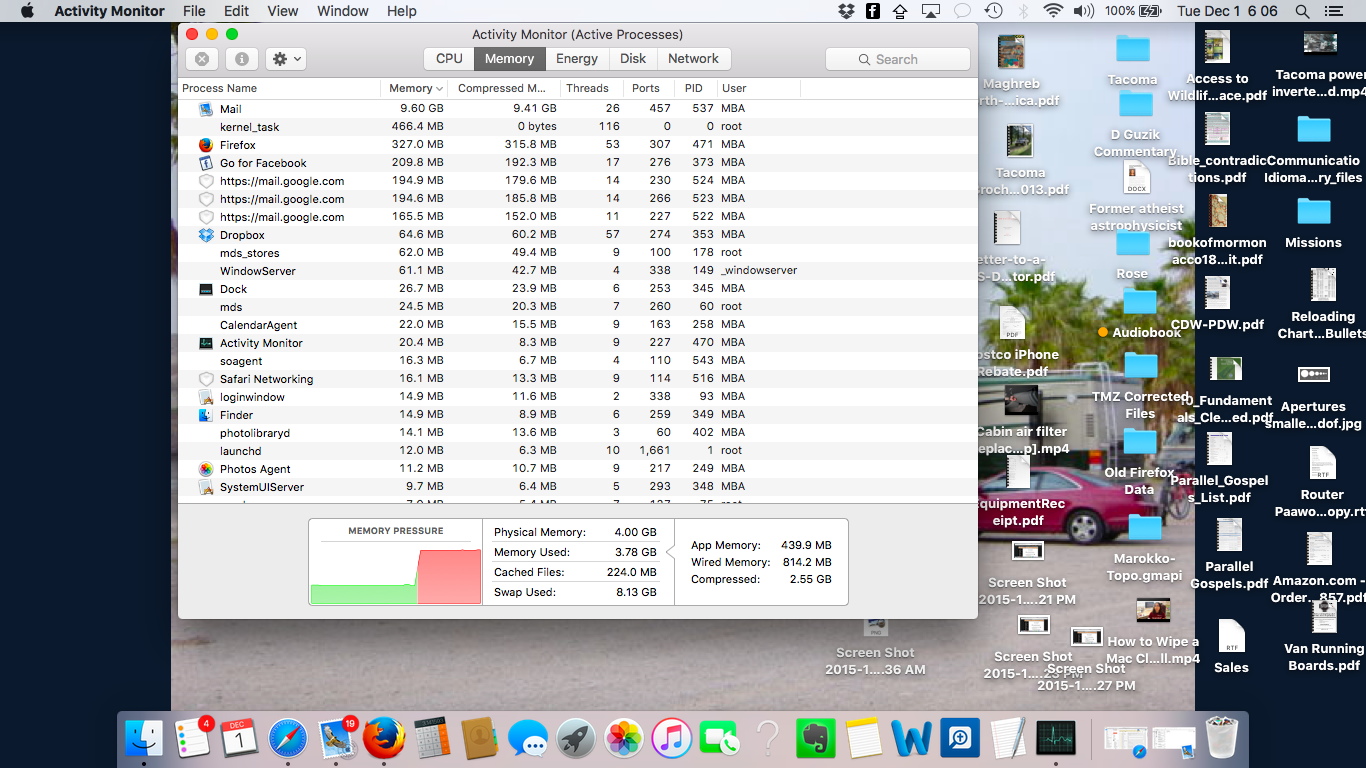1366x768 pixels.
Task: Select the Memory tab
Action: [x=509, y=59]
